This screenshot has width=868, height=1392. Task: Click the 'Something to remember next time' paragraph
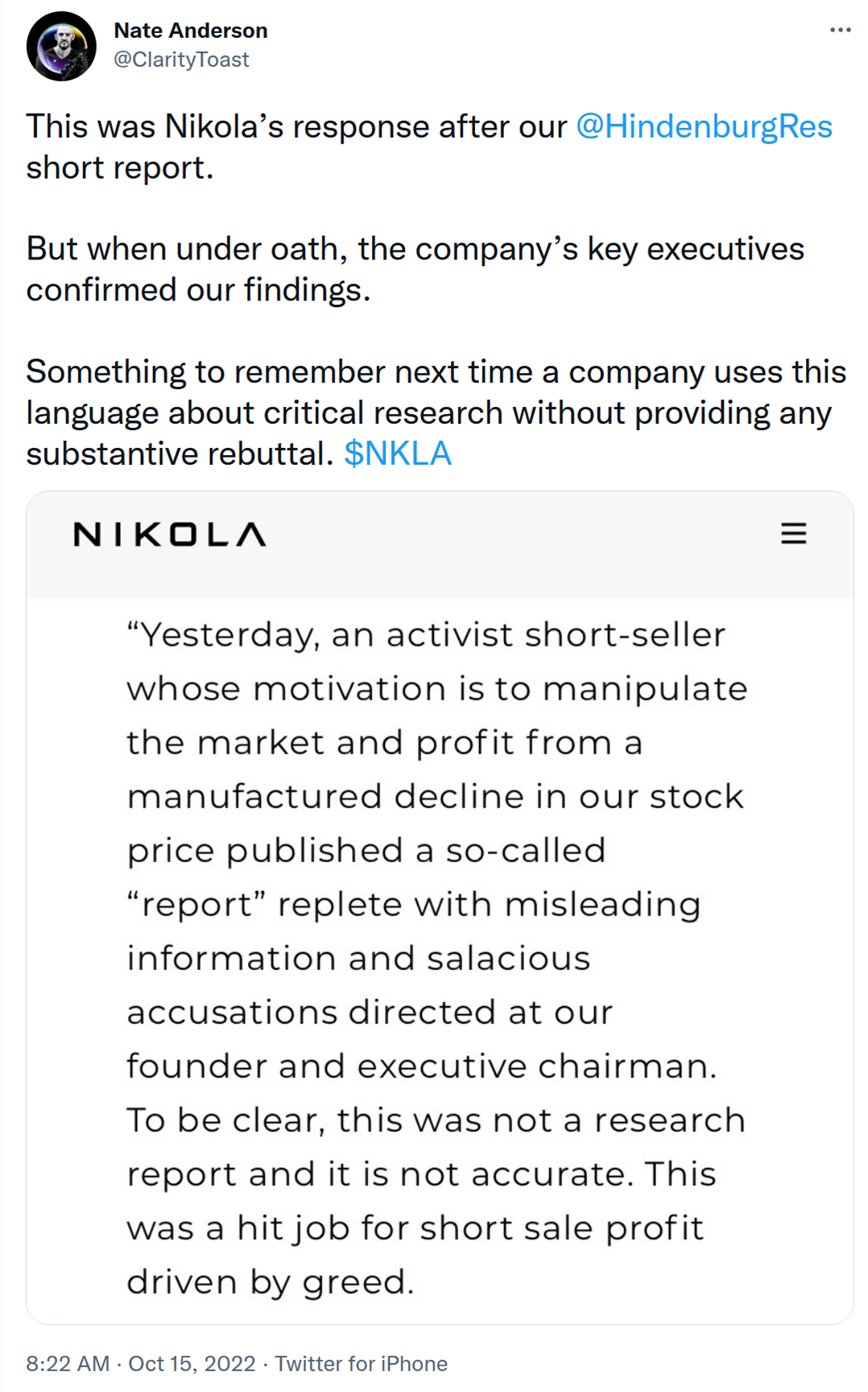pos(436,412)
